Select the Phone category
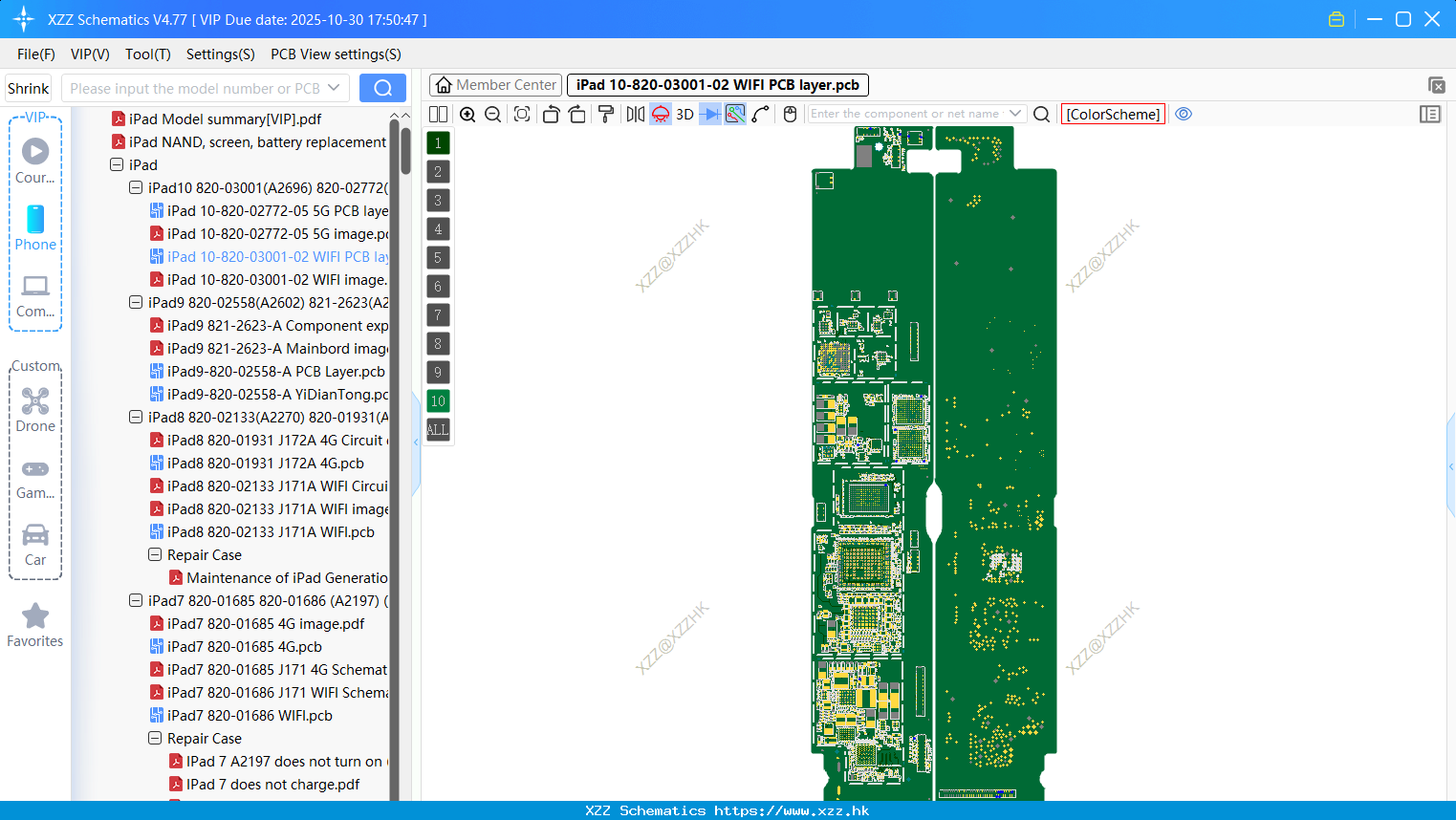Image resolution: width=1456 pixels, height=820 pixels. click(x=35, y=227)
